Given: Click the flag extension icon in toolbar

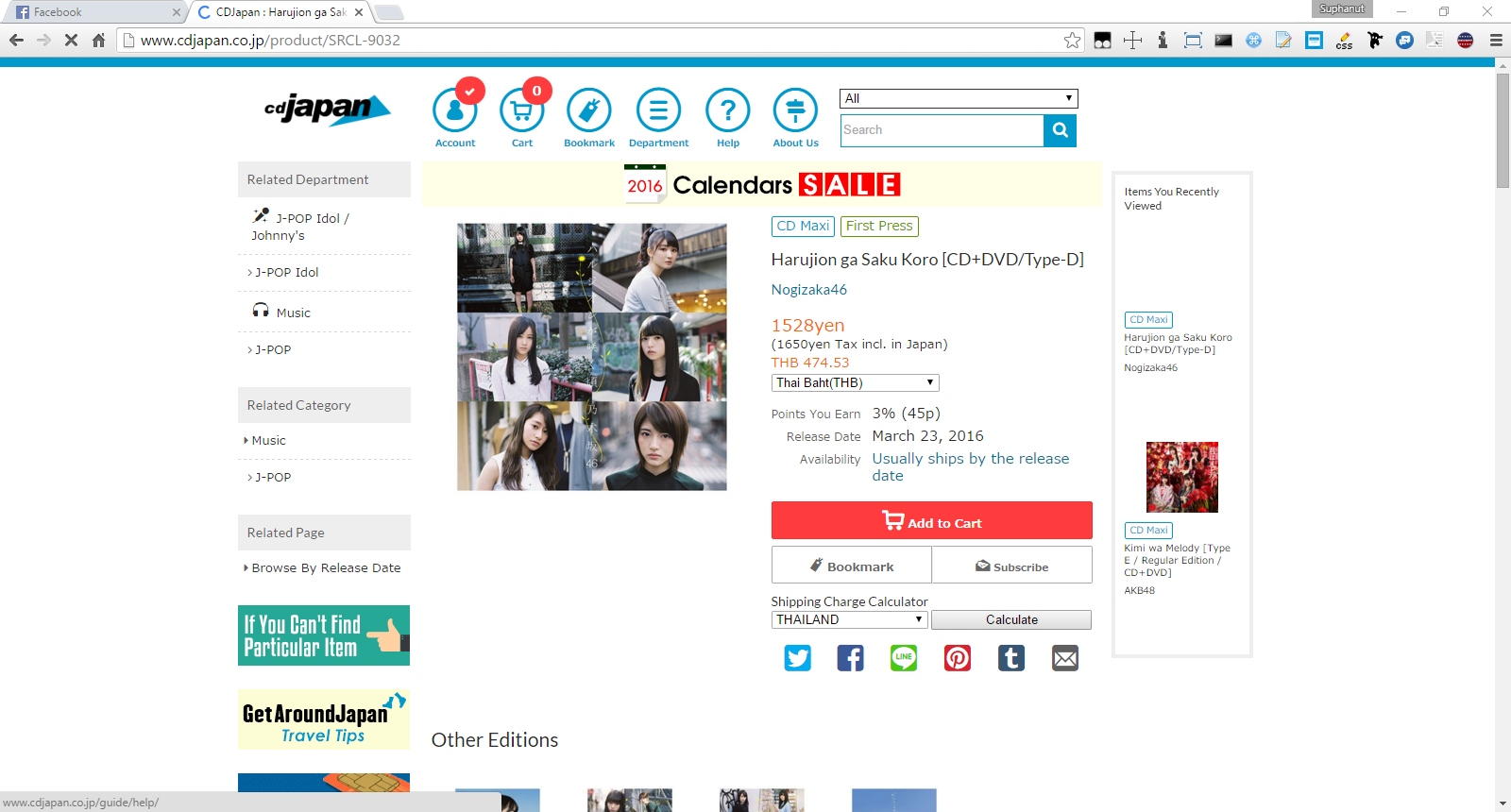Looking at the screenshot, I should 1465,40.
